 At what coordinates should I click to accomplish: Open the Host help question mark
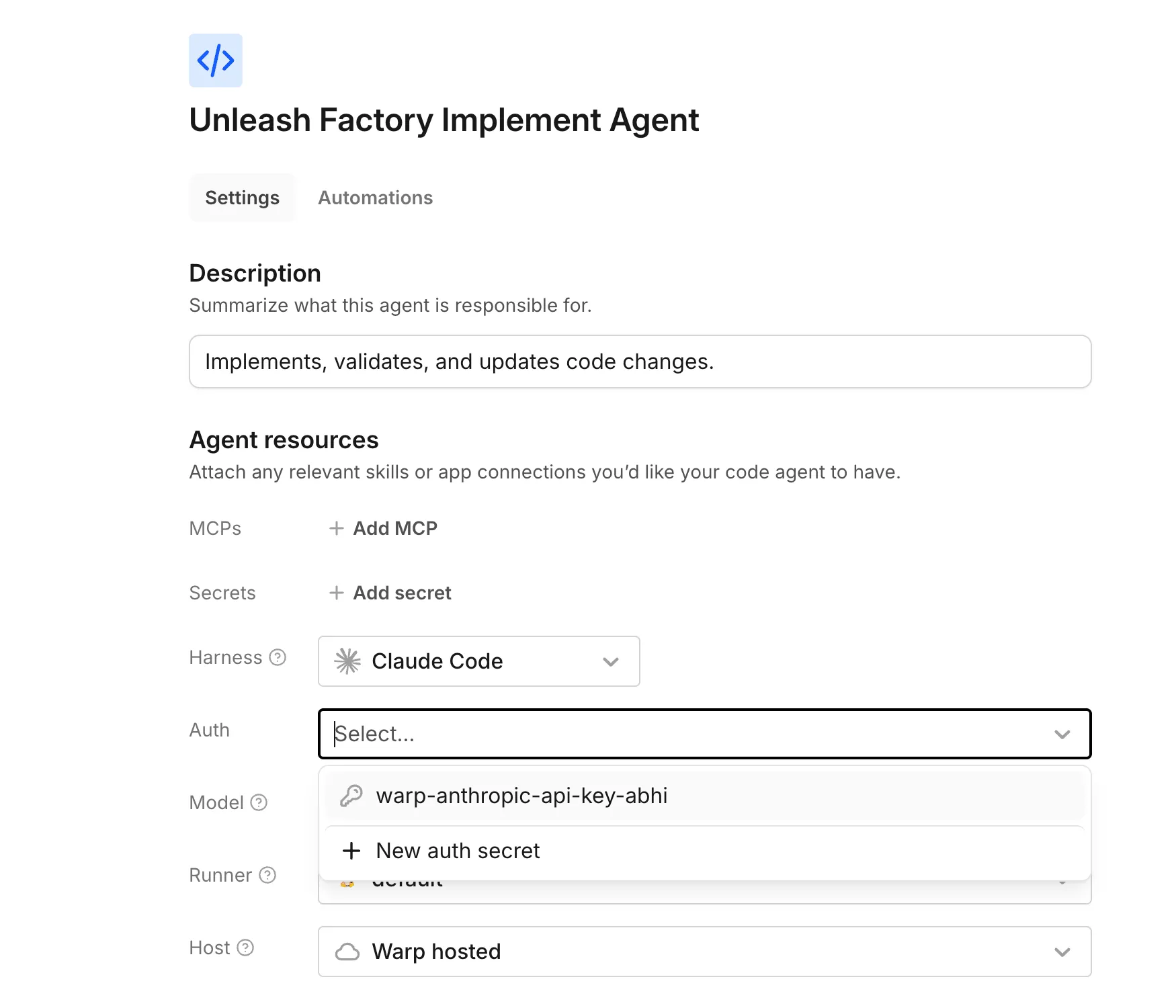coord(245,948)
